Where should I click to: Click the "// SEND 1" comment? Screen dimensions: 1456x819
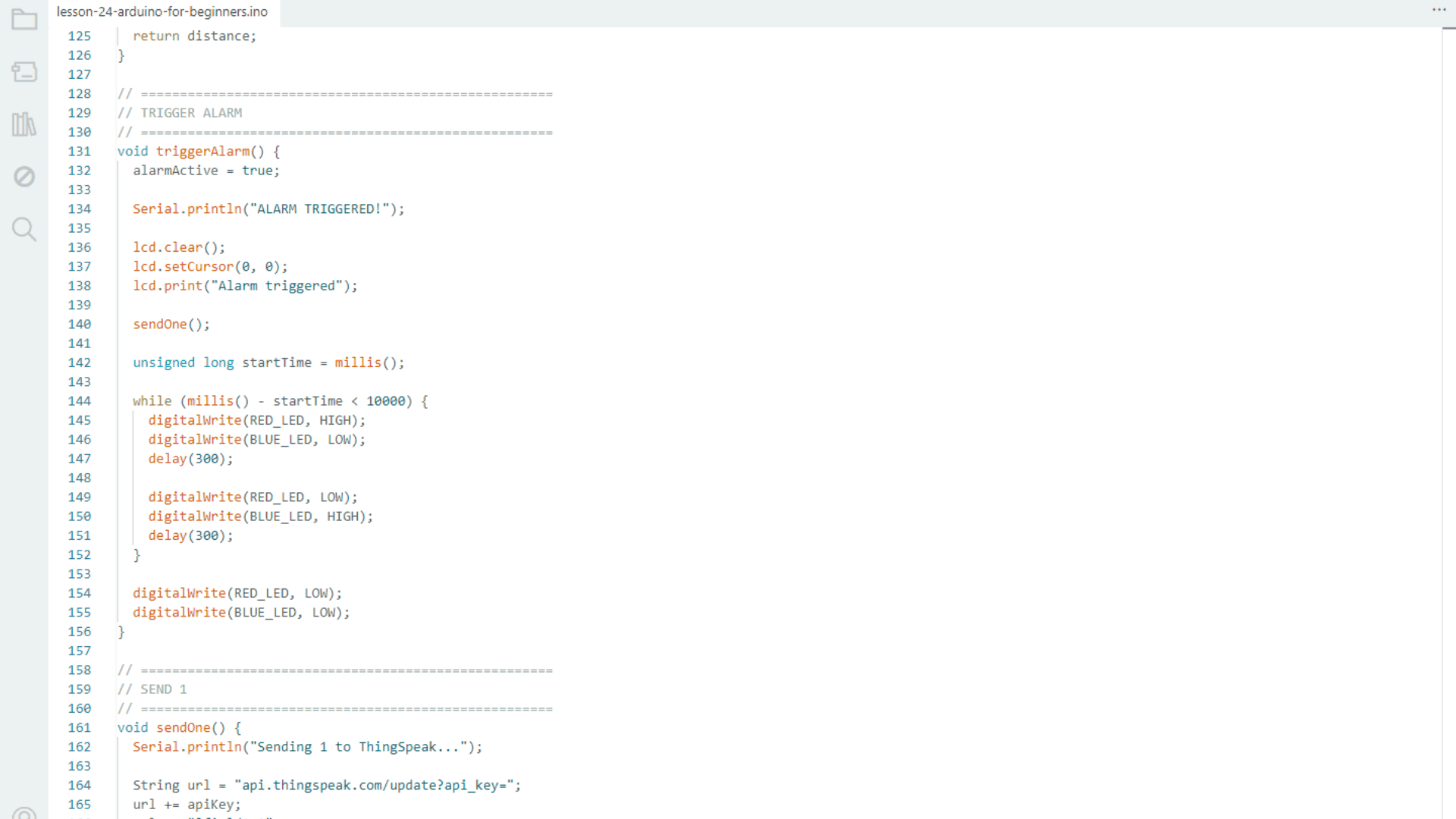click(152, 689)
